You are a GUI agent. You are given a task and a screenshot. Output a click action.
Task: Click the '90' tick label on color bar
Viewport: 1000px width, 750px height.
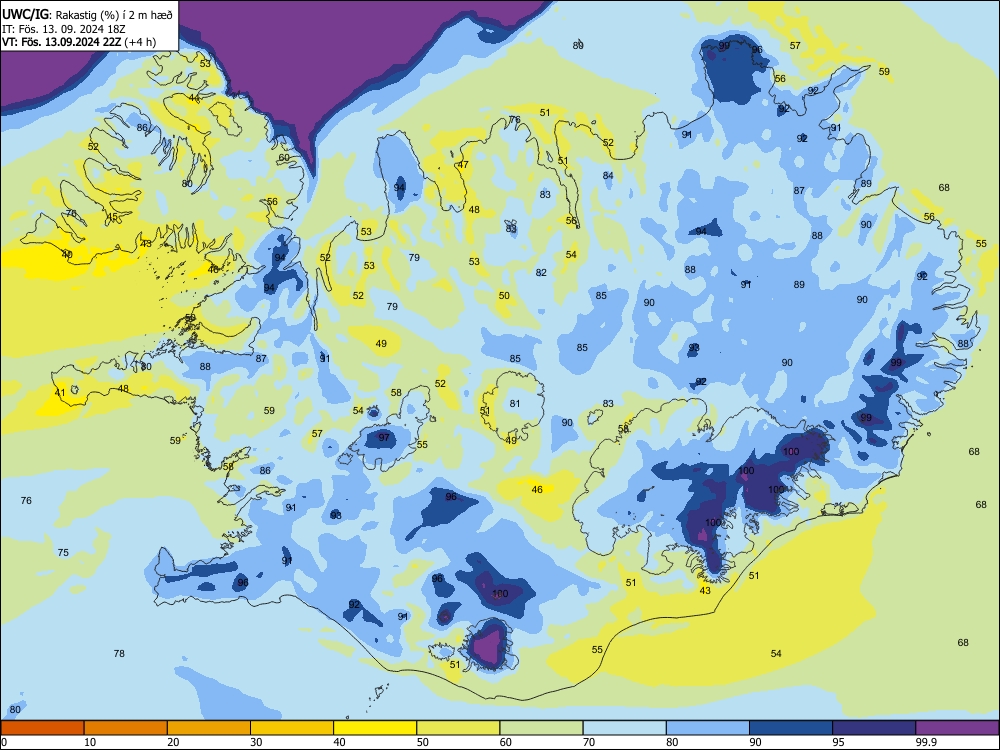755,742
